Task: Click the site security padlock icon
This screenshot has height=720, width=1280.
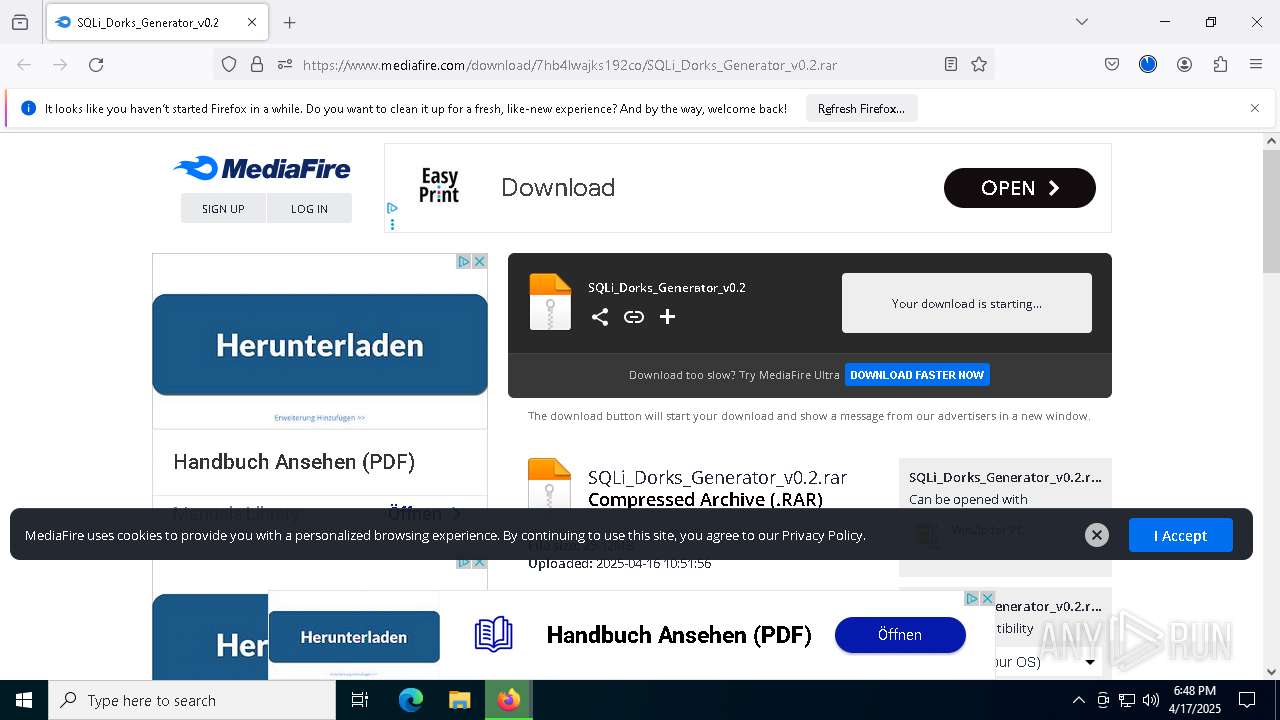Action: click(x=257, y=64)
